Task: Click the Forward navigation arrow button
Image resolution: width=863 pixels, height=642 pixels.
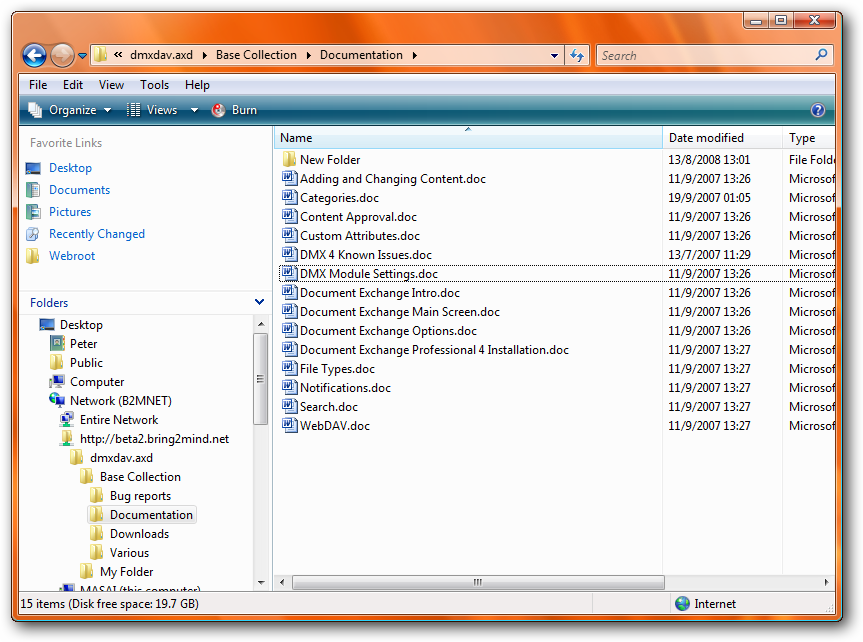Action: [x=62, y=55]
